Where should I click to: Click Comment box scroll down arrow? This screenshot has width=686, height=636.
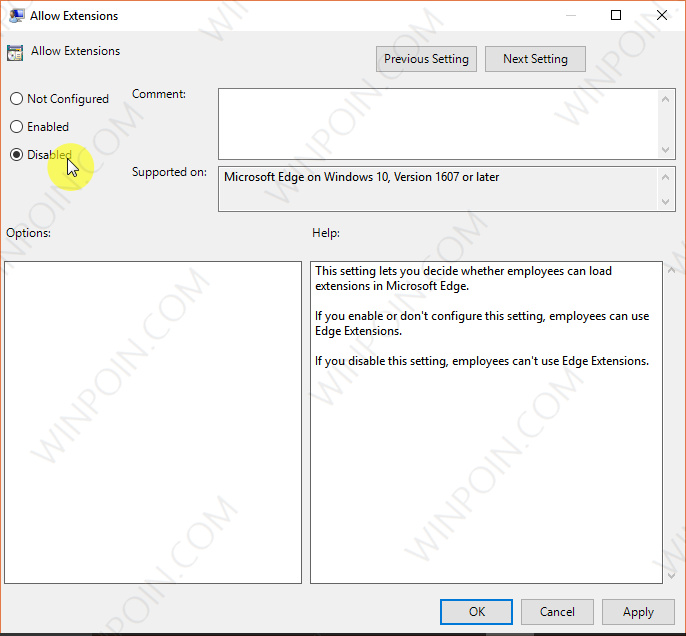(x=665, y=150)
